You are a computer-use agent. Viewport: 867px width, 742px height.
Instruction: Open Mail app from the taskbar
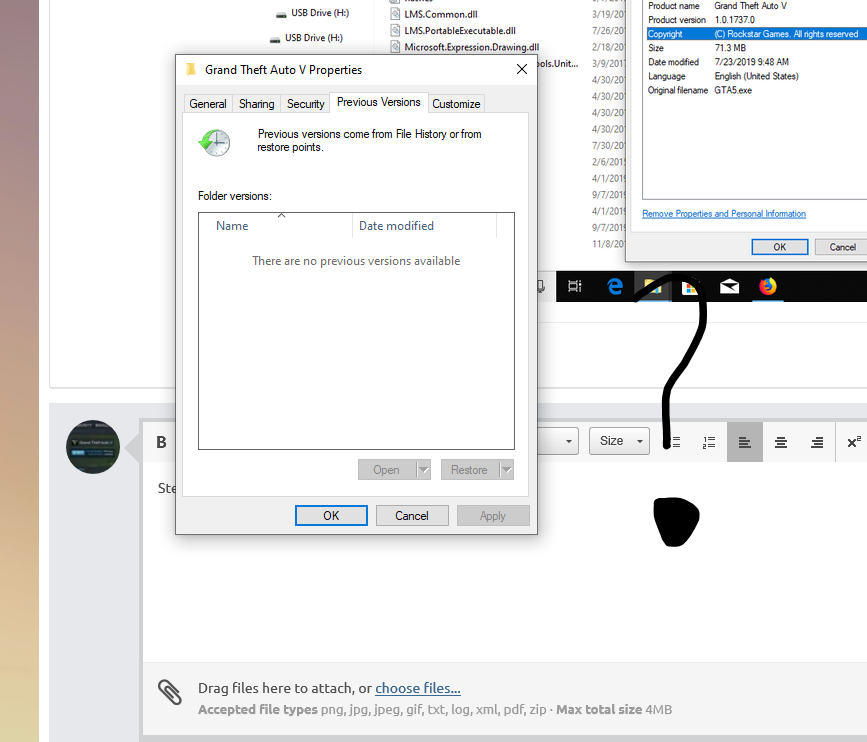pyautogui.click(x=729, y=286)
